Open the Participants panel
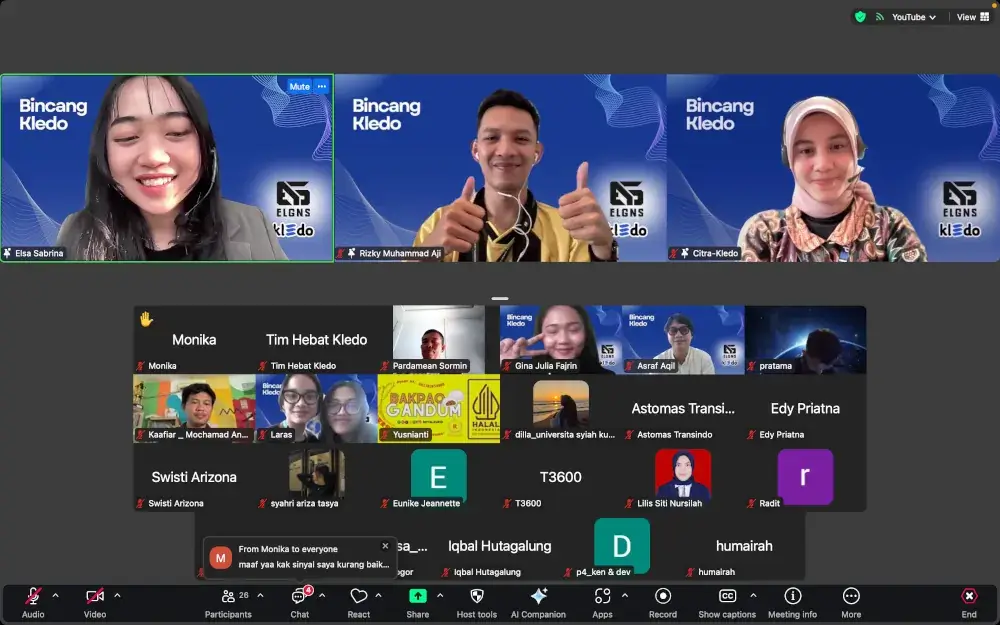This screenshot has width=1000, height=625. (x=228, y=603)
